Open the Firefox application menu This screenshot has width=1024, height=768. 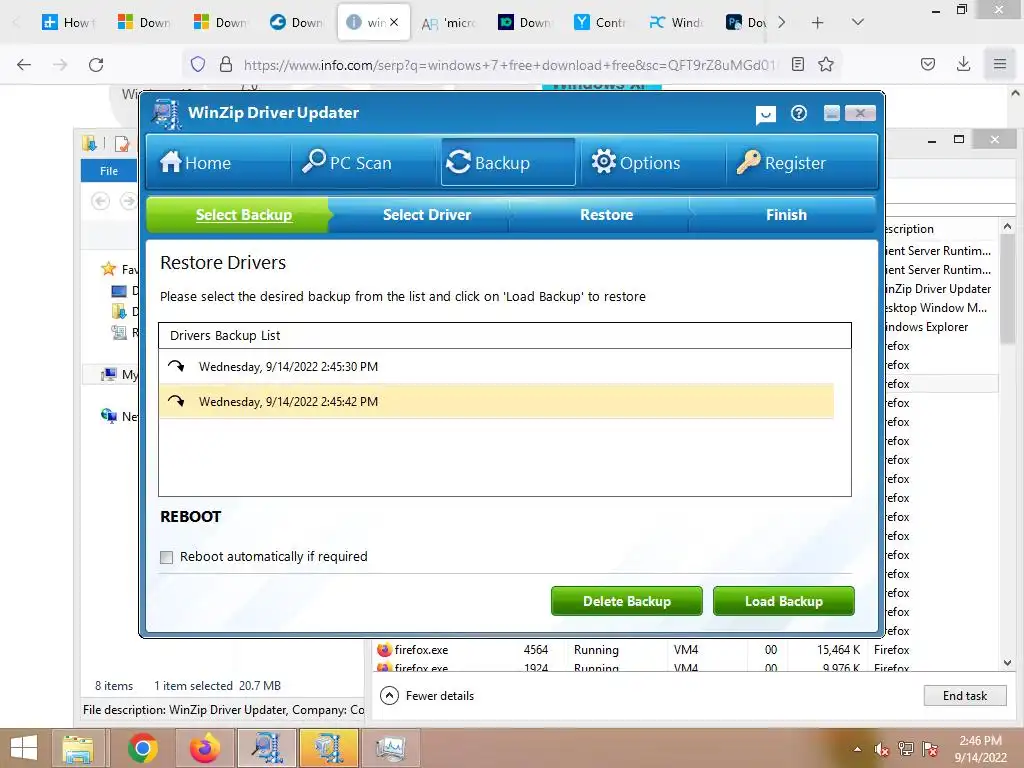(999, 64)
